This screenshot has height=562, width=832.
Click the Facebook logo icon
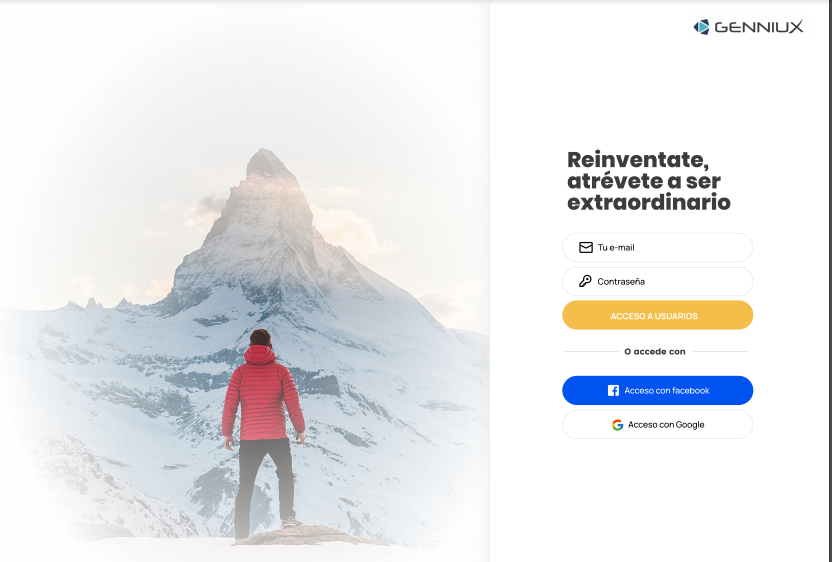coord(613,391)
